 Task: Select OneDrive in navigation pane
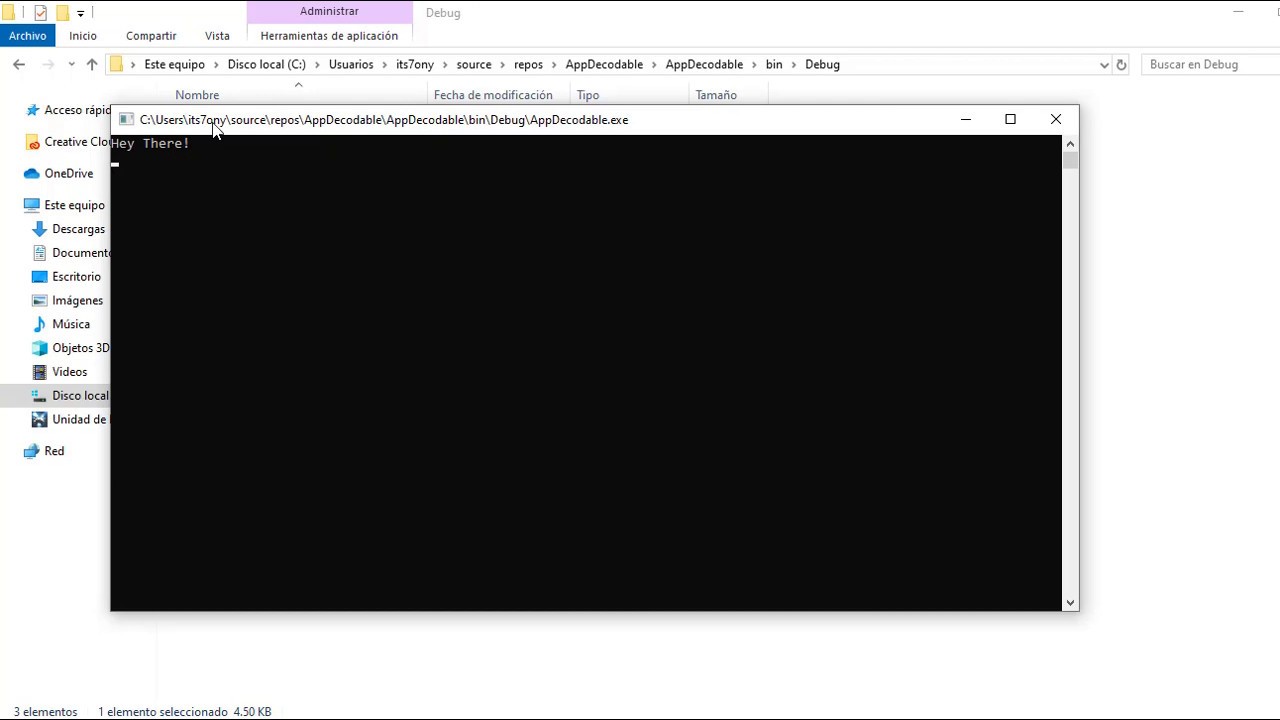[69, 173]
